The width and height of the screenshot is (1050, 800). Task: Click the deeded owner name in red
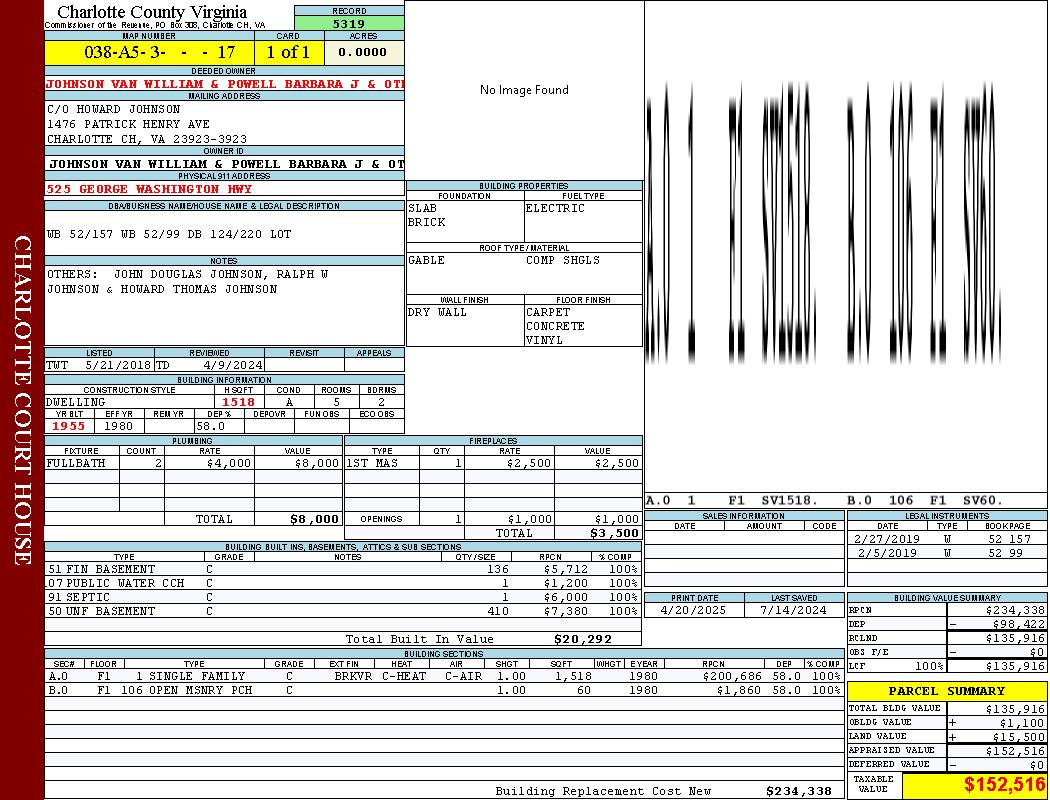[225, 84]
